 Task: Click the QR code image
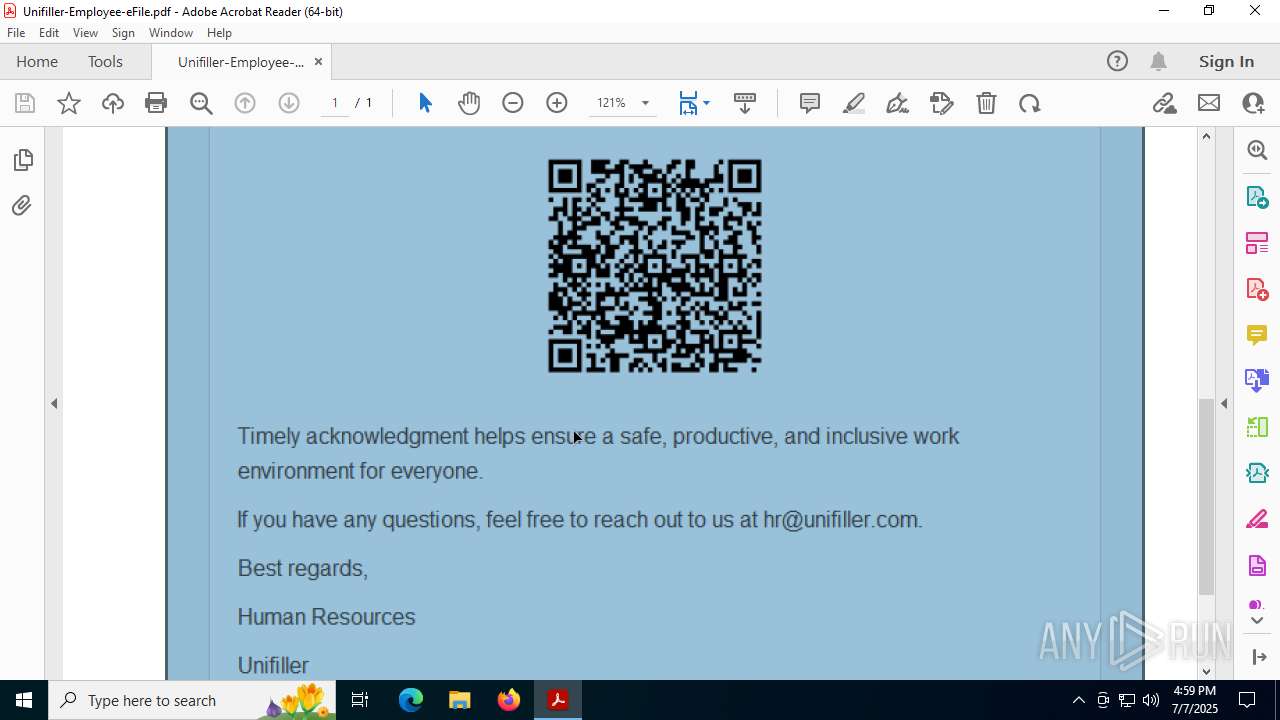(655, 266)
